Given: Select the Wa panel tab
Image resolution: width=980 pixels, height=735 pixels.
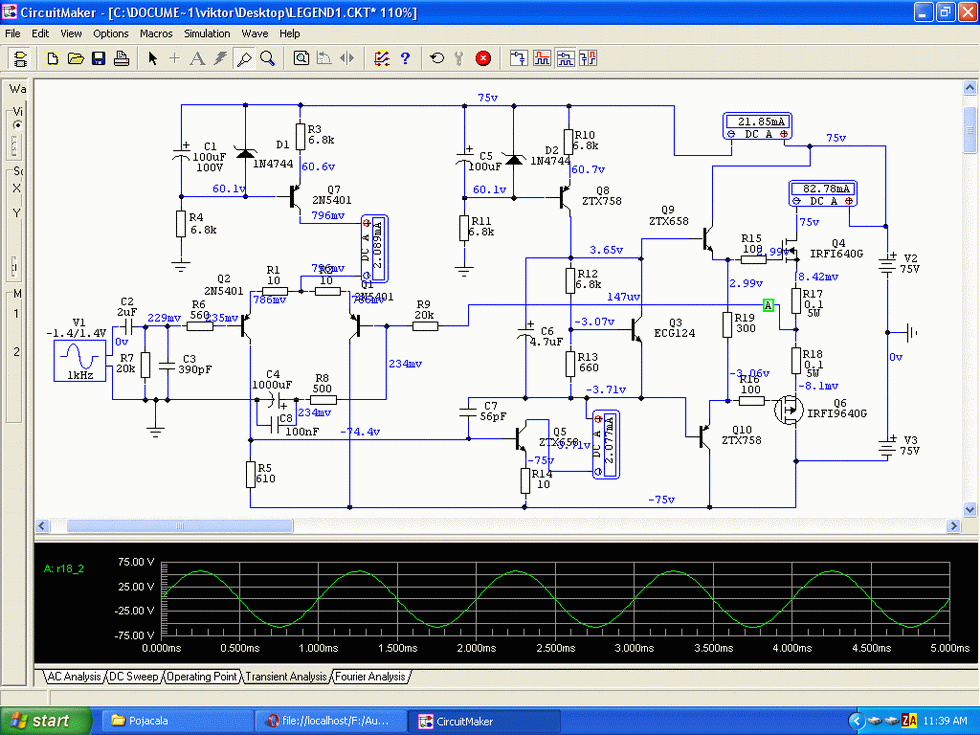Looking at the screenshot, I should pyautogui.click(x=17, y=89).
